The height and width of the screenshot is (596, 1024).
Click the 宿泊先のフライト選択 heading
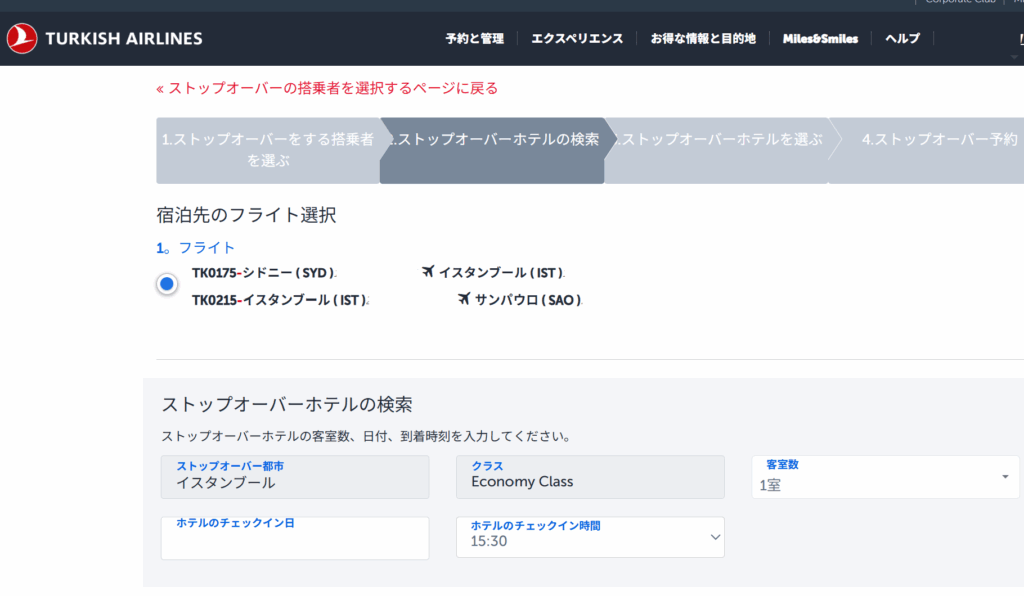click(246, 215)
